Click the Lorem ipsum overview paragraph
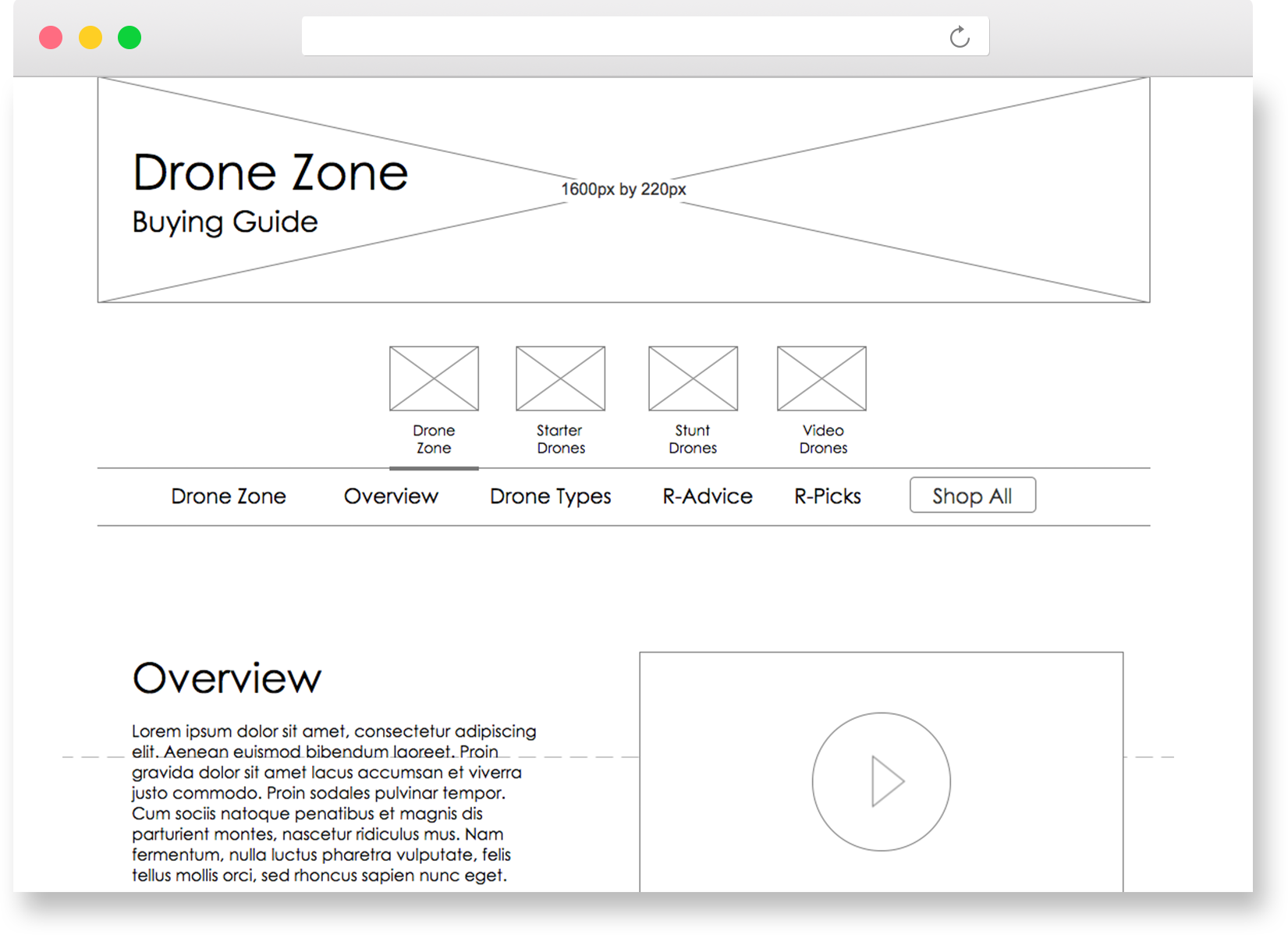Image resolution: width=1288 pixels, height=935 pixels. click(334, 803)
